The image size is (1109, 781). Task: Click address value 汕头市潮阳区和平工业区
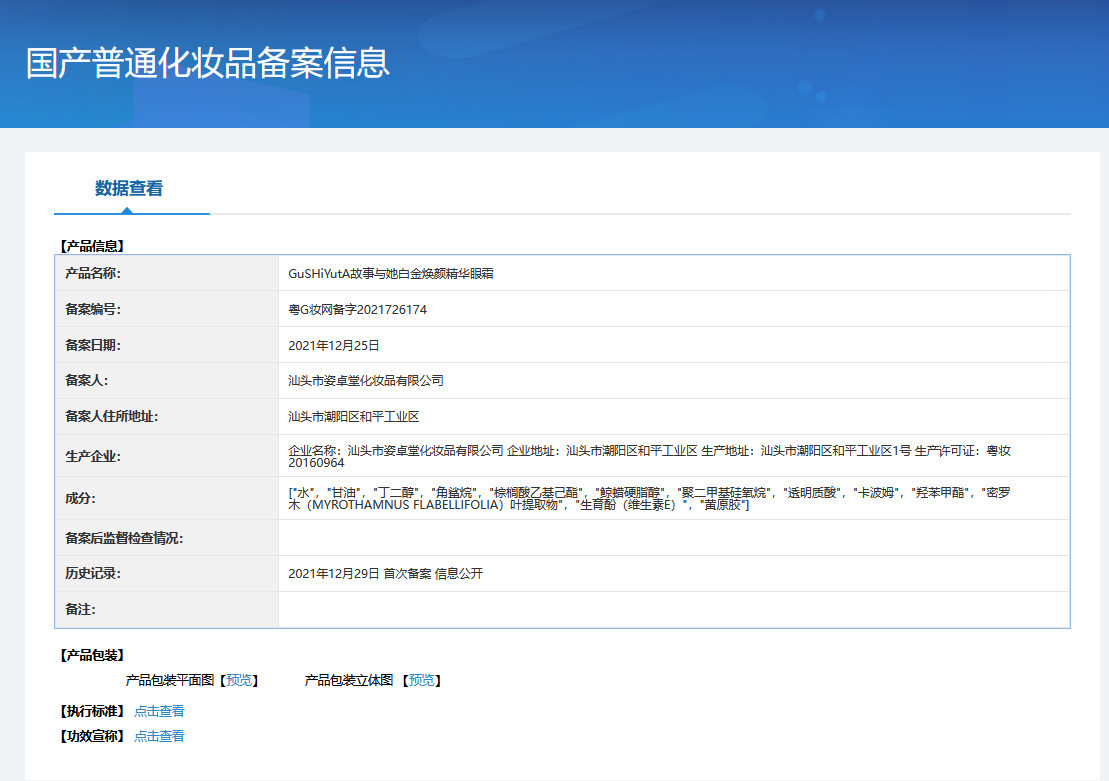(354, 417)
